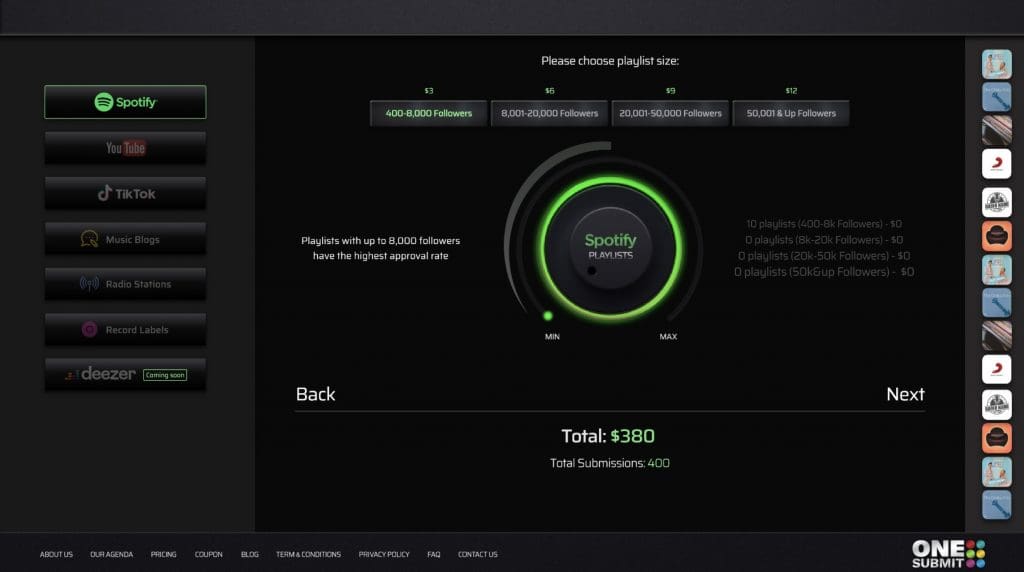Click the Spotify Playlists dial knob
1024x572 pixels.
click(611, 248)
